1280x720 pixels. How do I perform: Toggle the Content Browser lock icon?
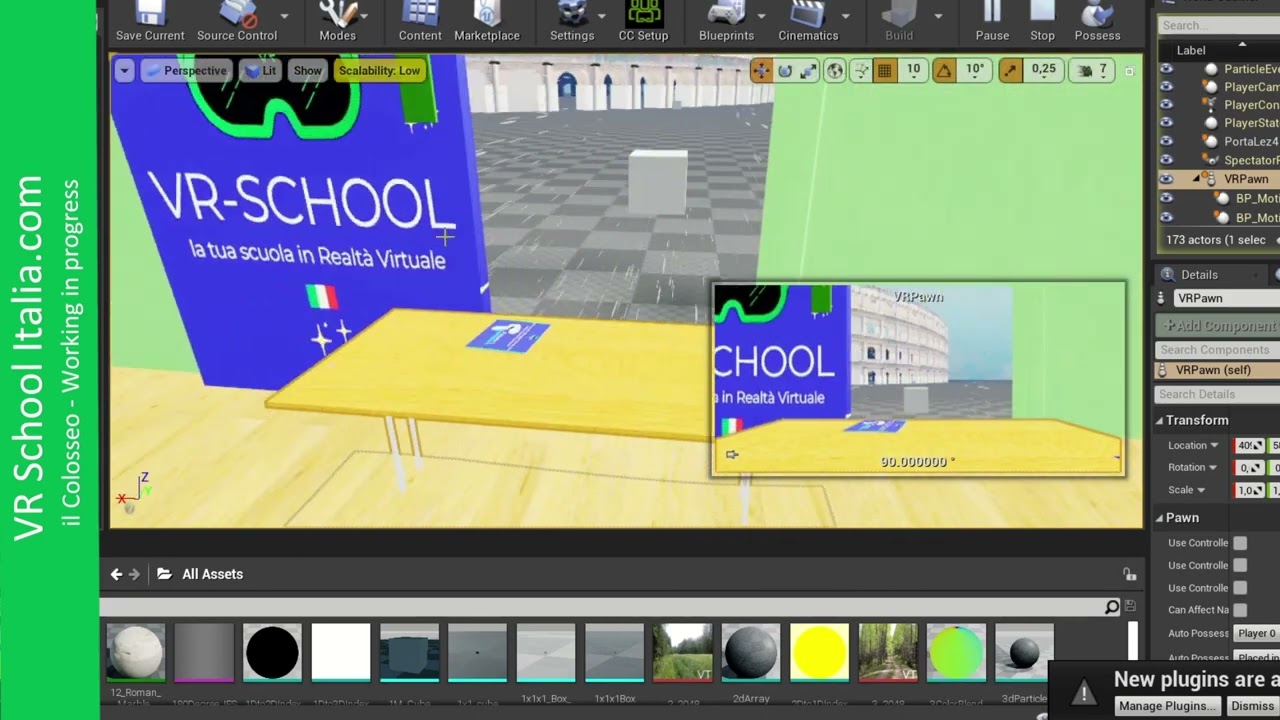tap(1129, 574)
